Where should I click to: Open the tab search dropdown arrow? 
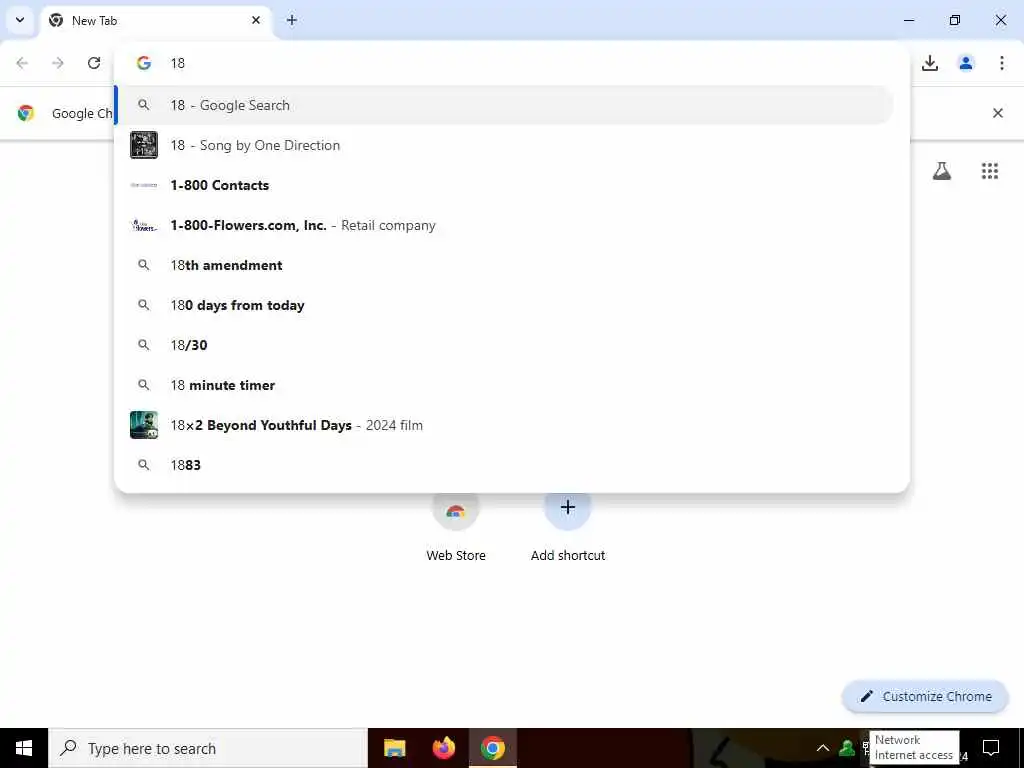tap(20, 20)
